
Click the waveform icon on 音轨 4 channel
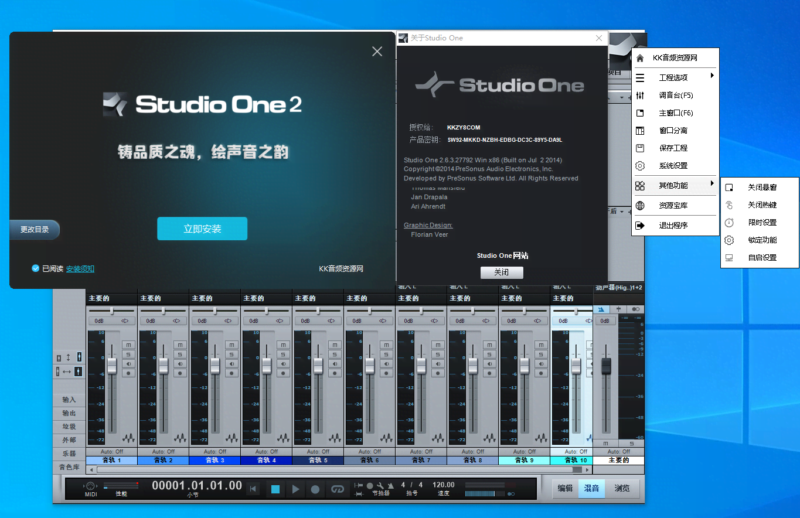(283, 437)
